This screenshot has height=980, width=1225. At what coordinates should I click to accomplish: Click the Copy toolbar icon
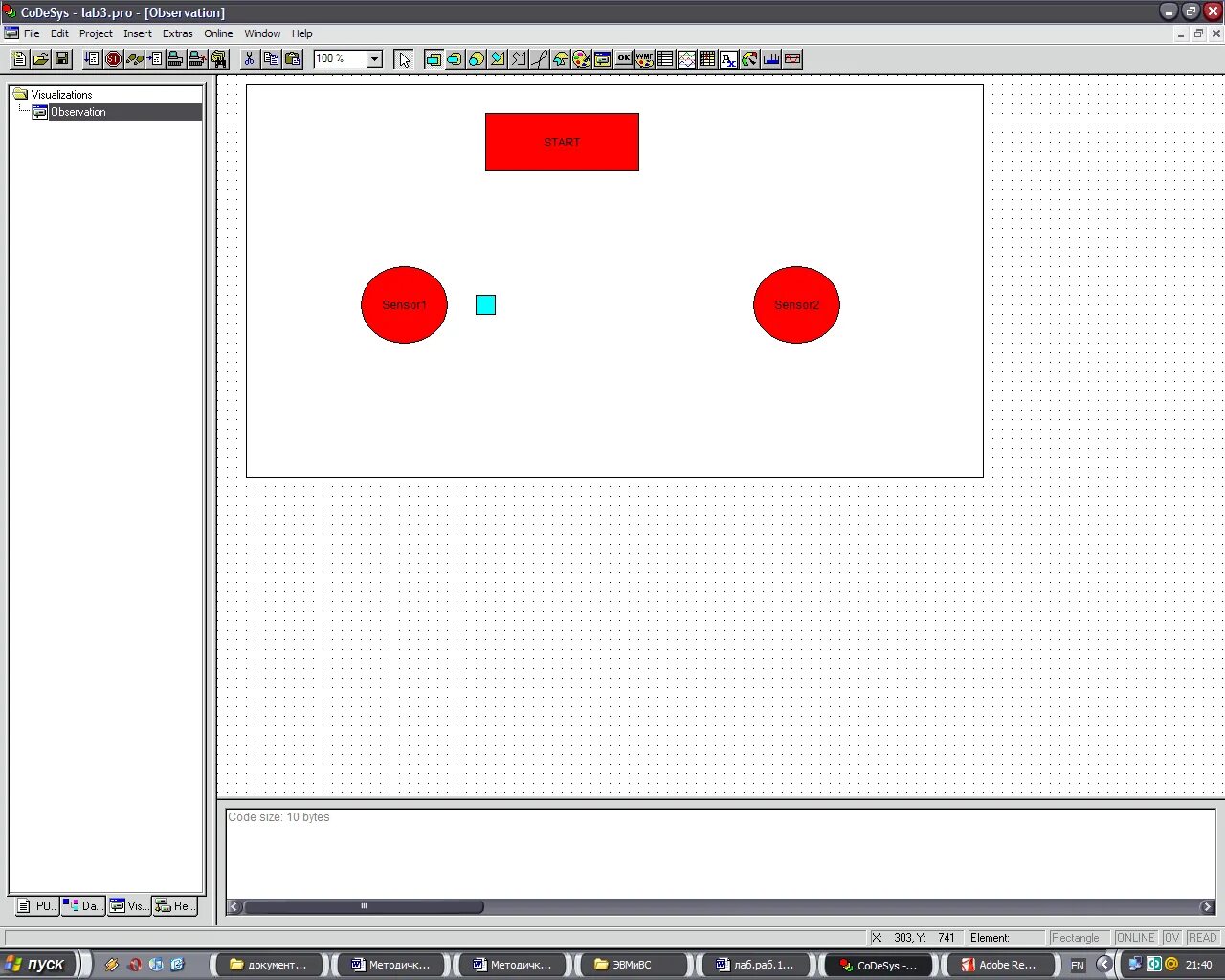271,59
